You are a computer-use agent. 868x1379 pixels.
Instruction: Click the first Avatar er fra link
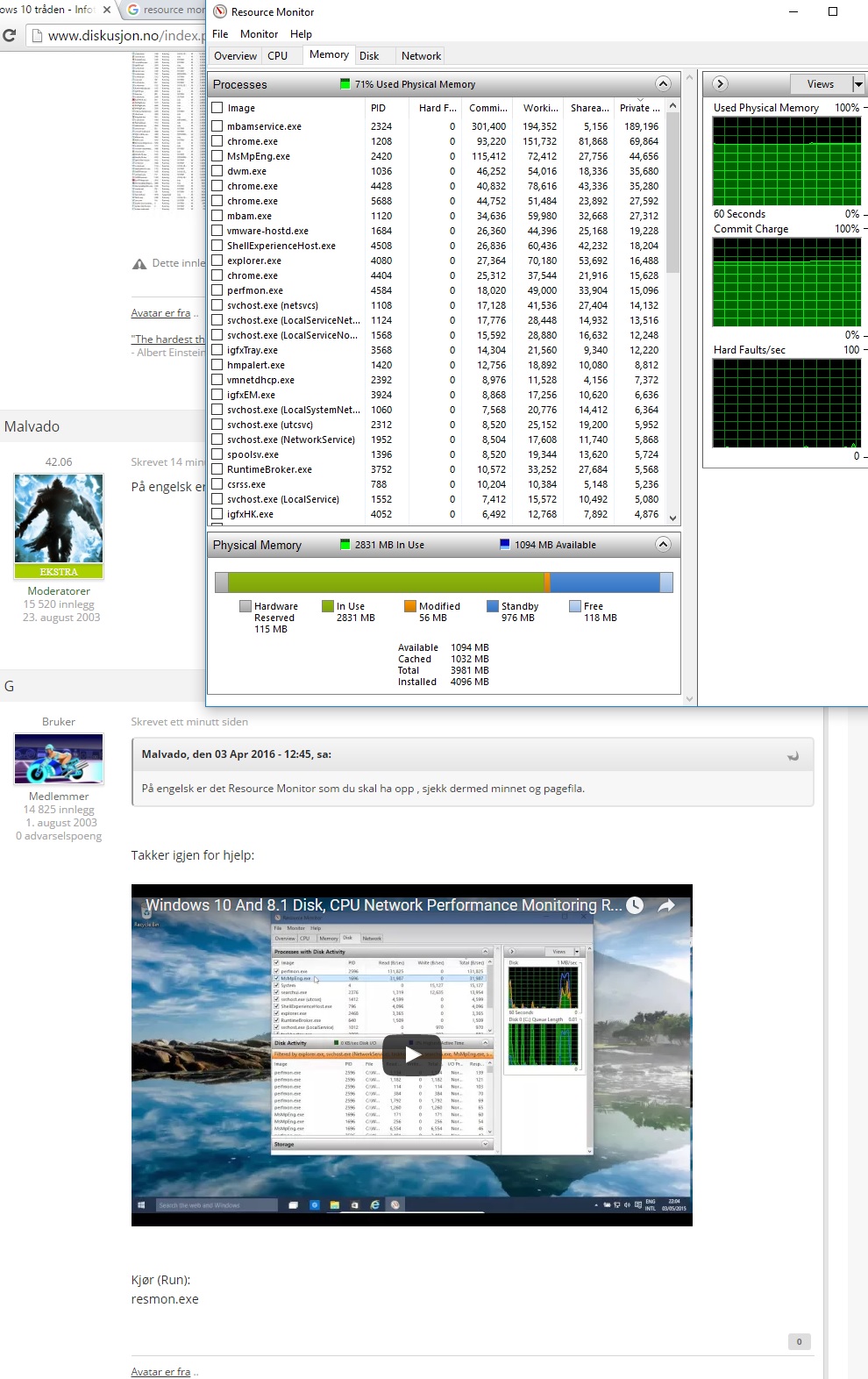160,313
